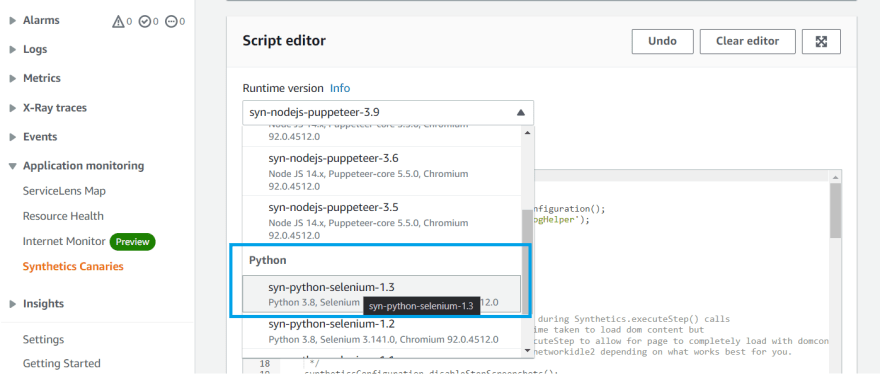
Task: Select syn-nodejs-puppeteer-3.6 runtime option
Action: coord(382,171)
